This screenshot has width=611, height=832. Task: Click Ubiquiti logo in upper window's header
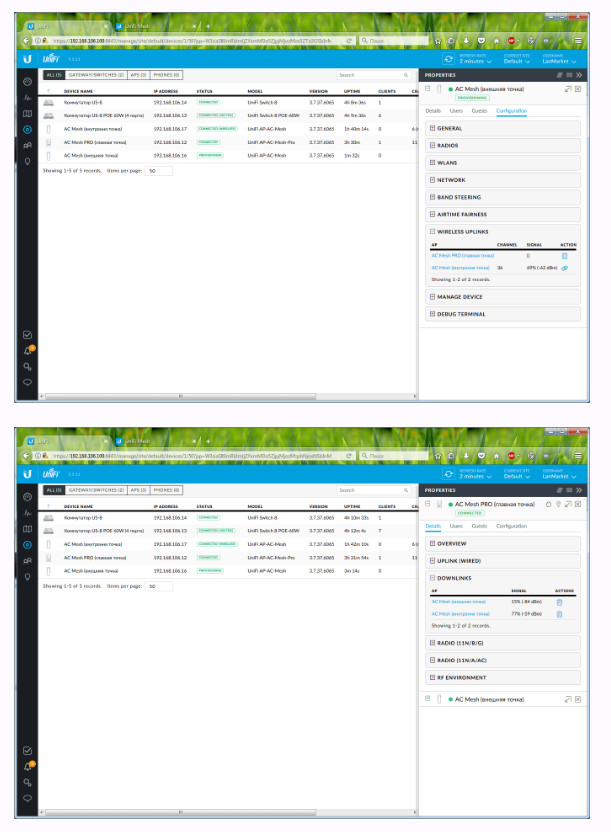[28, 59]
